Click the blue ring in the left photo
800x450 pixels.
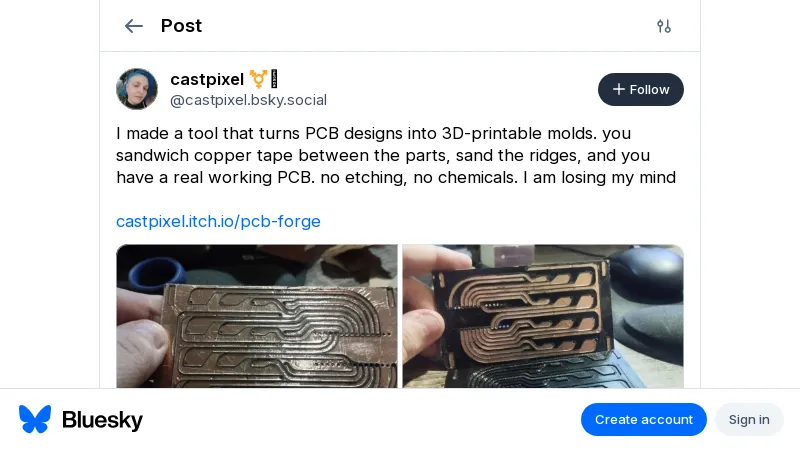tap(157, 270)
